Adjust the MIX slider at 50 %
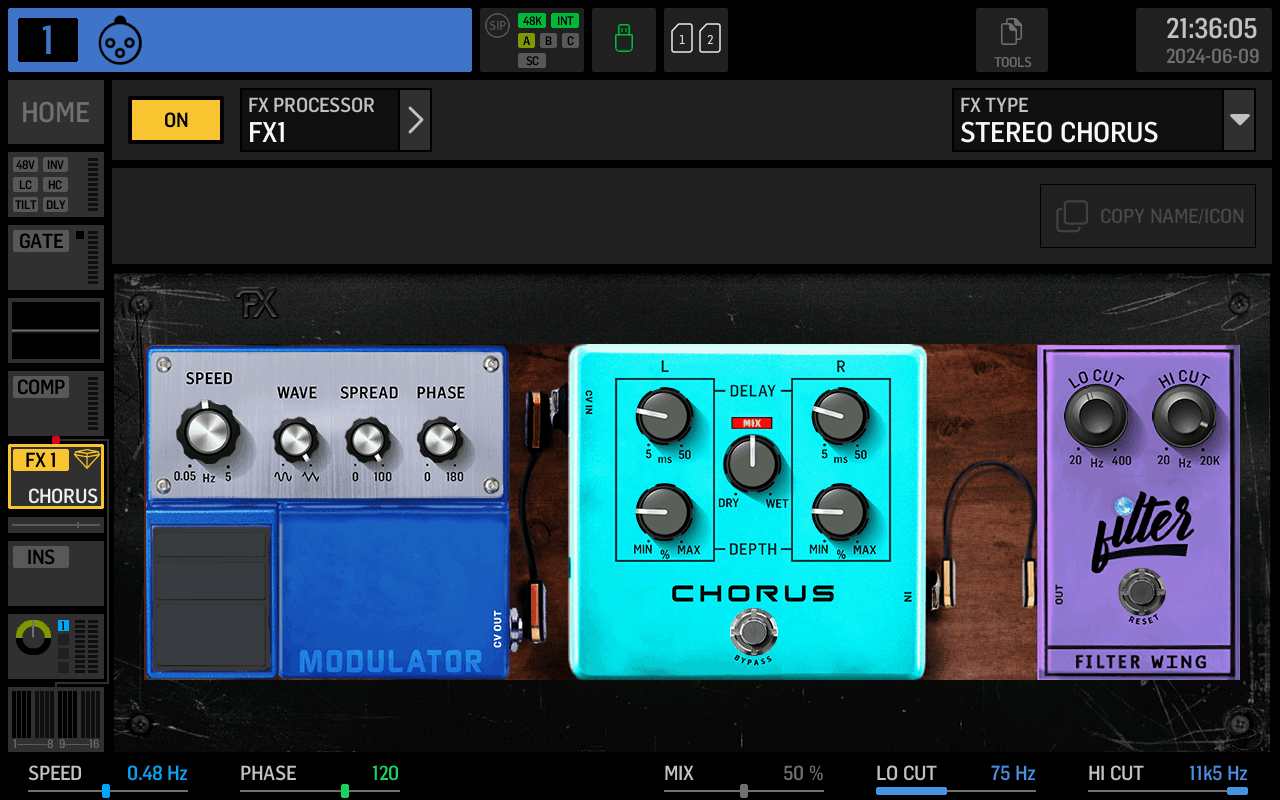The width and height of the screenshot is (1280, 800). tap(744, 791)
